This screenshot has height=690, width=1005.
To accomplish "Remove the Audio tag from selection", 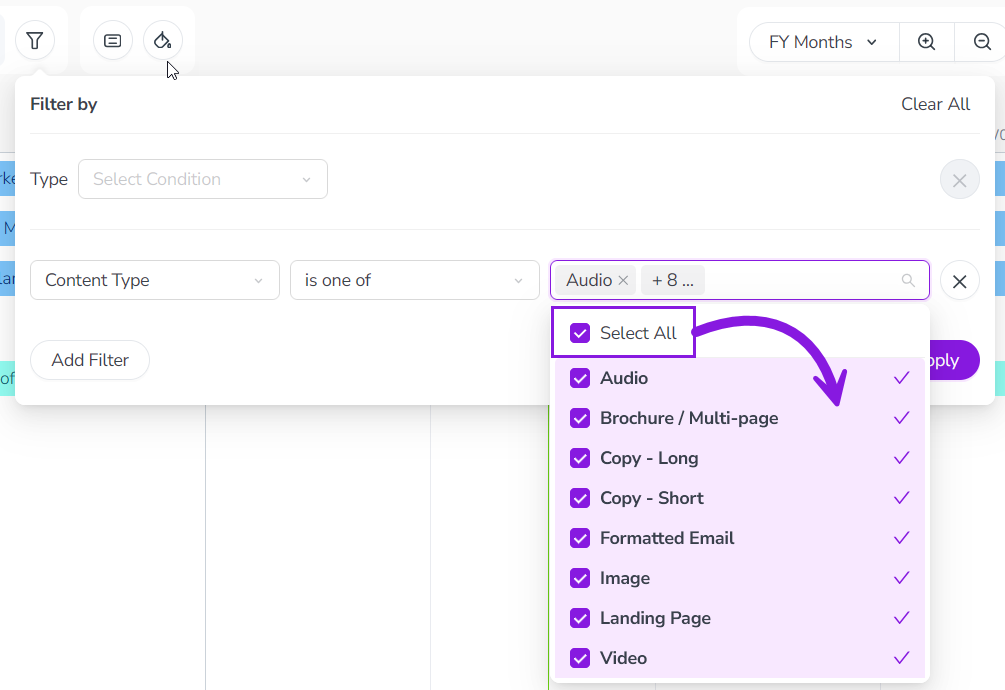I will [623, 281].
